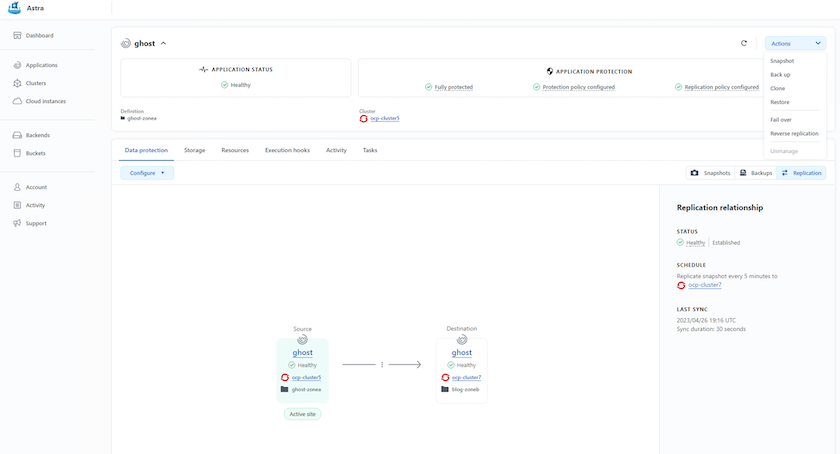Open the Actions dropdown
Viewport: 840px width, 454px height.
[795, 43]
